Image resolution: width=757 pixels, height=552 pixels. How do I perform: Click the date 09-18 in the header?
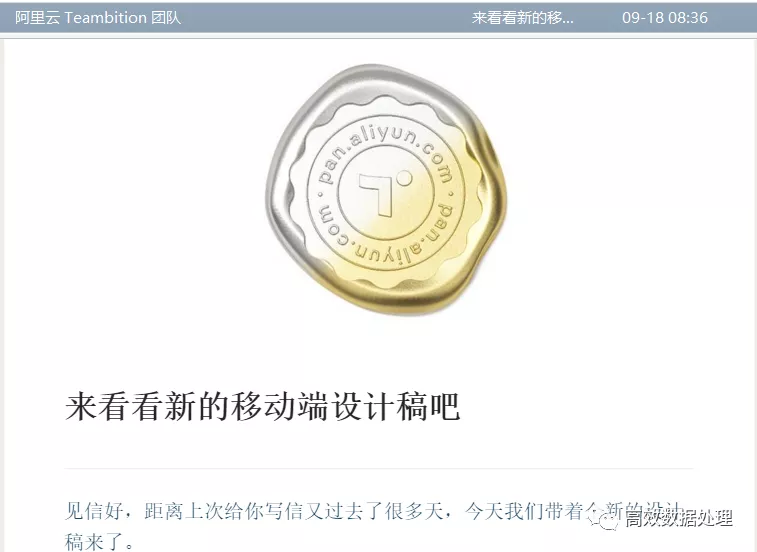click(x=643, y=17)
